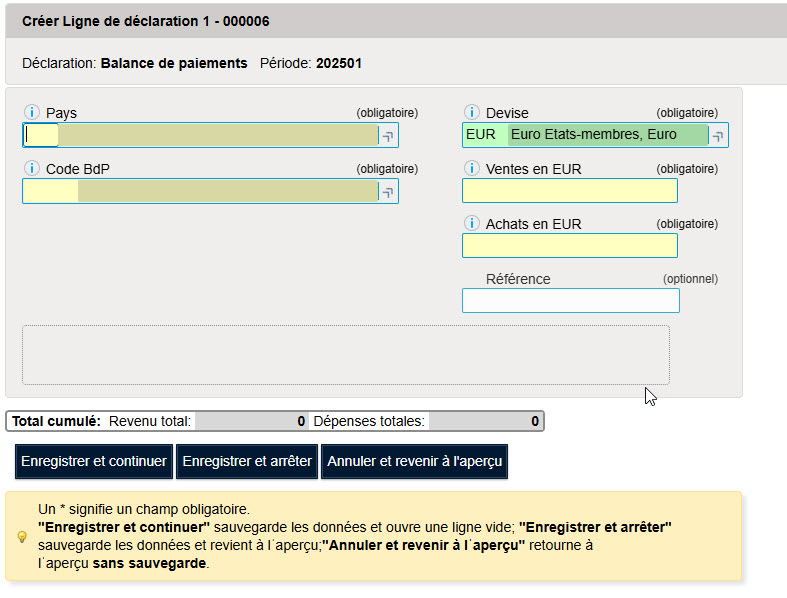Open the Code BdP lookup list
The width and height of the screenshot is (787, 598).
point(388,192)
